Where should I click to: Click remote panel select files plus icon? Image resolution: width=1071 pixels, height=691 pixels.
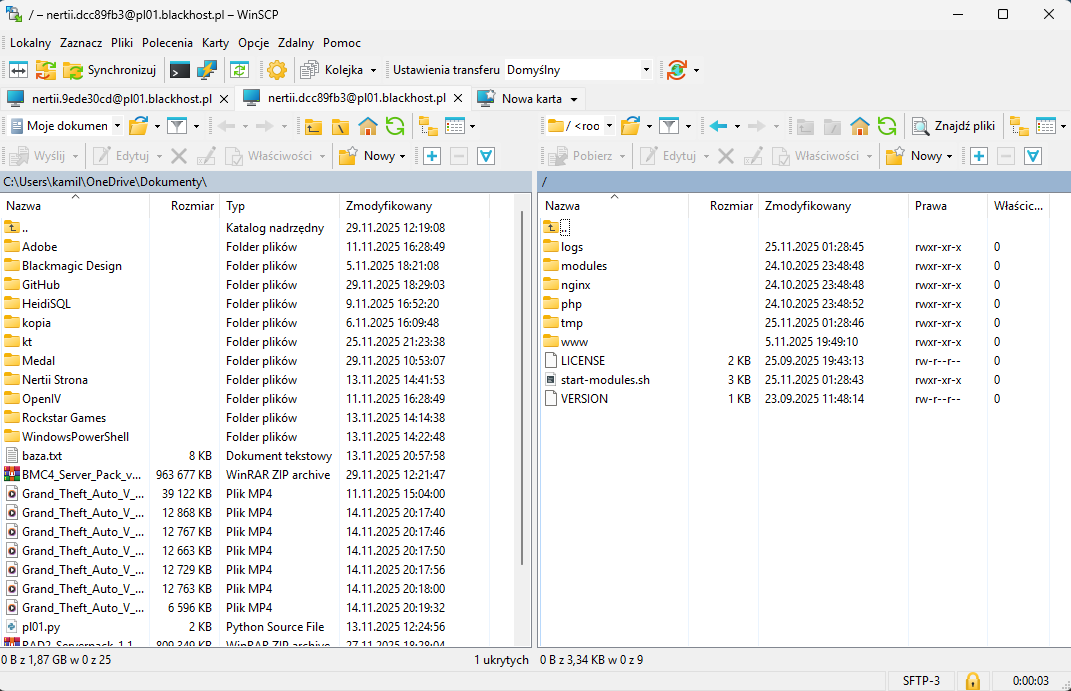[x=979, y=156]
